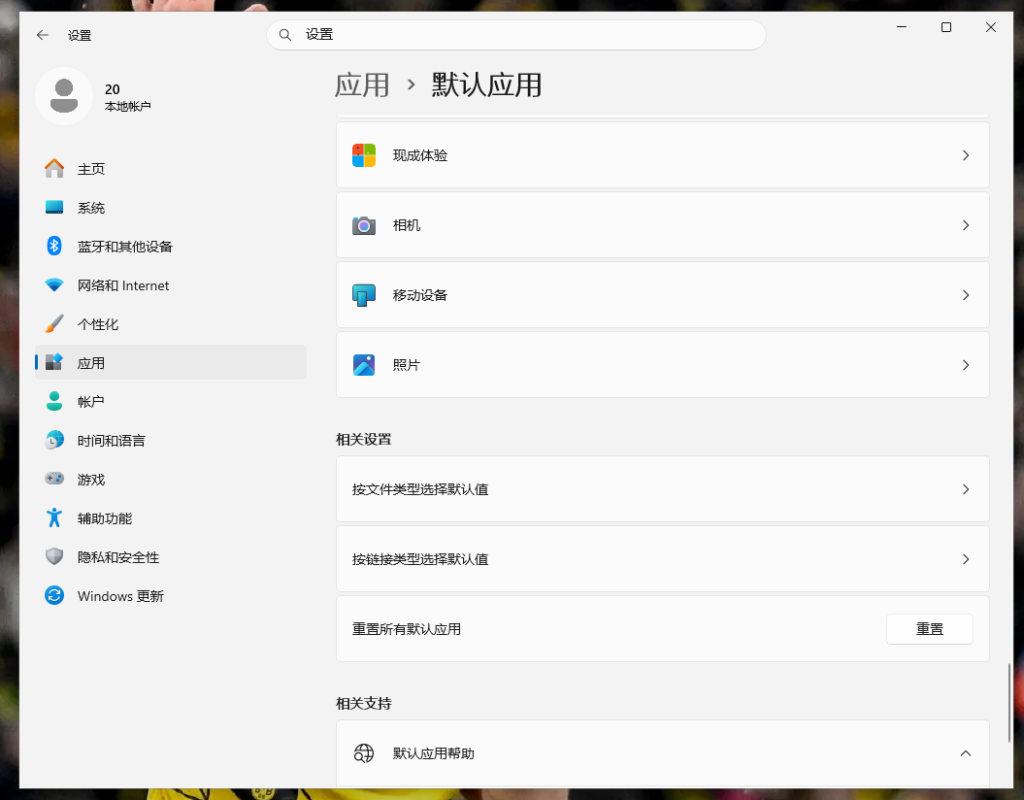Image resolution: width=1024 pixels, height=800 pixels.
Task: Click the 现成体验 colorful app icon
Action: click(x=364, y=155)
